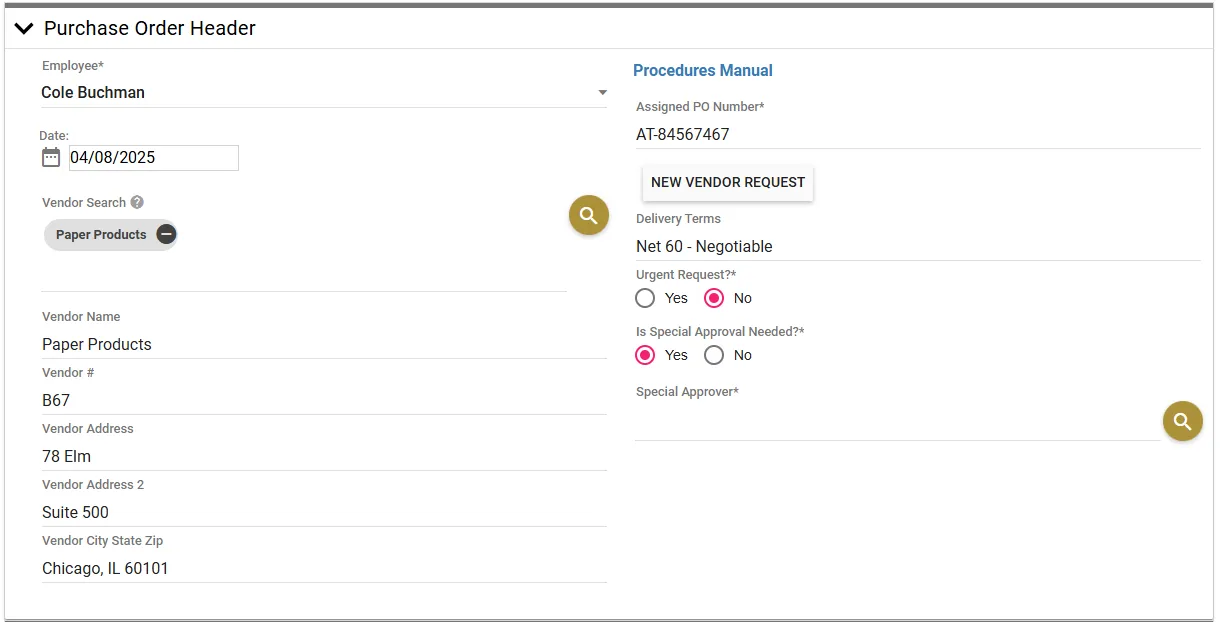The height and width of the screenshot is (622, 1220).
Task: Click the Vendor Search input area
Action: pos(304,271)
